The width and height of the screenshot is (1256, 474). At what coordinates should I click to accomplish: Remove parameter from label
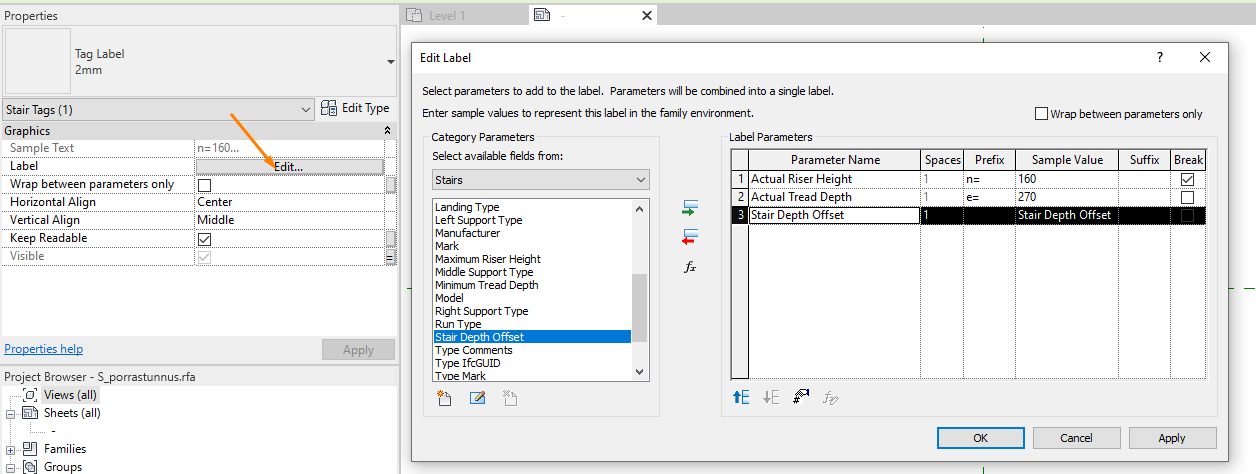pos(690,237)
